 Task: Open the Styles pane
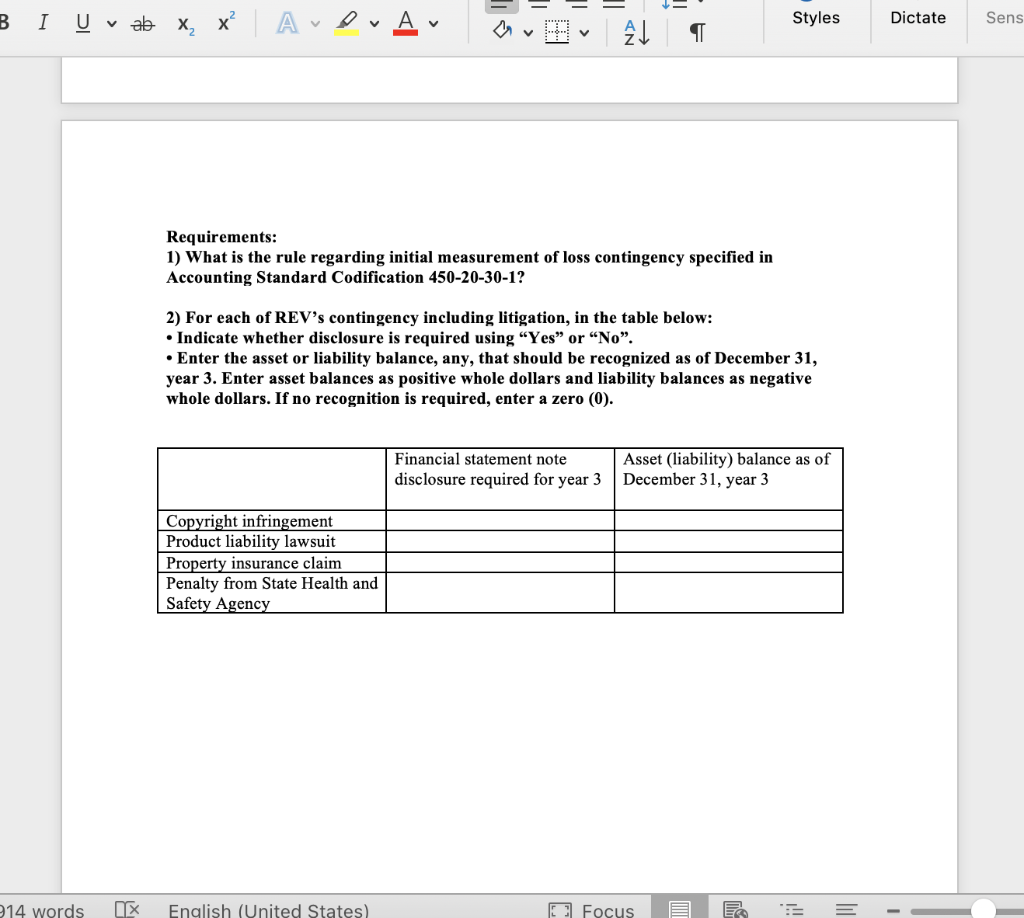coord(816,18)
